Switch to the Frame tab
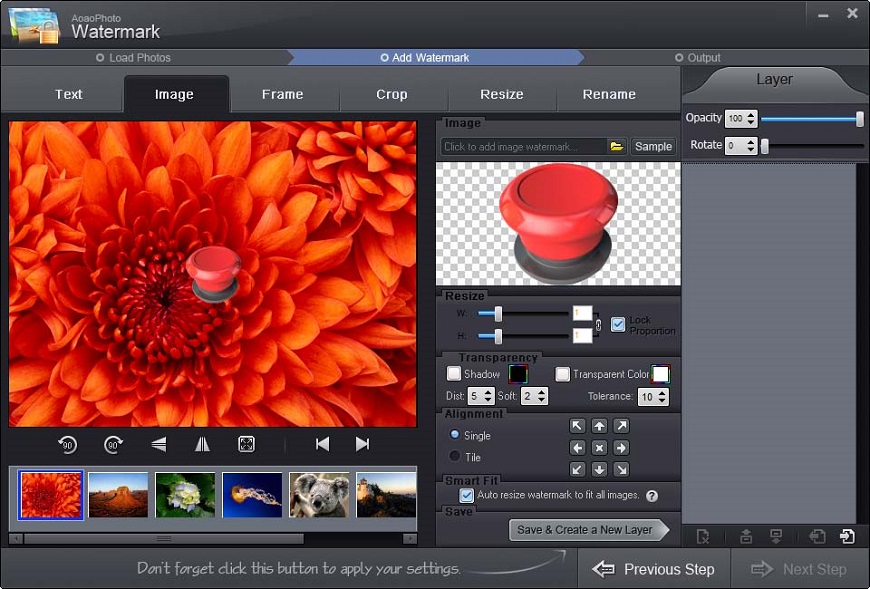 [x=282, y=94]
